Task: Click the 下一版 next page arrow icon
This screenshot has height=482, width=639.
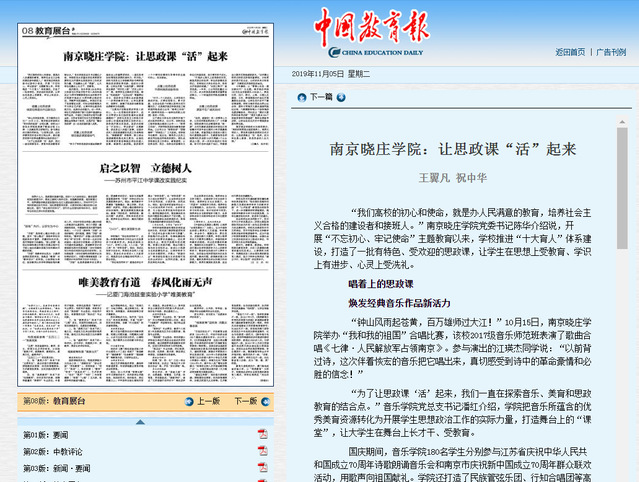Action: [x=265, y=402]
